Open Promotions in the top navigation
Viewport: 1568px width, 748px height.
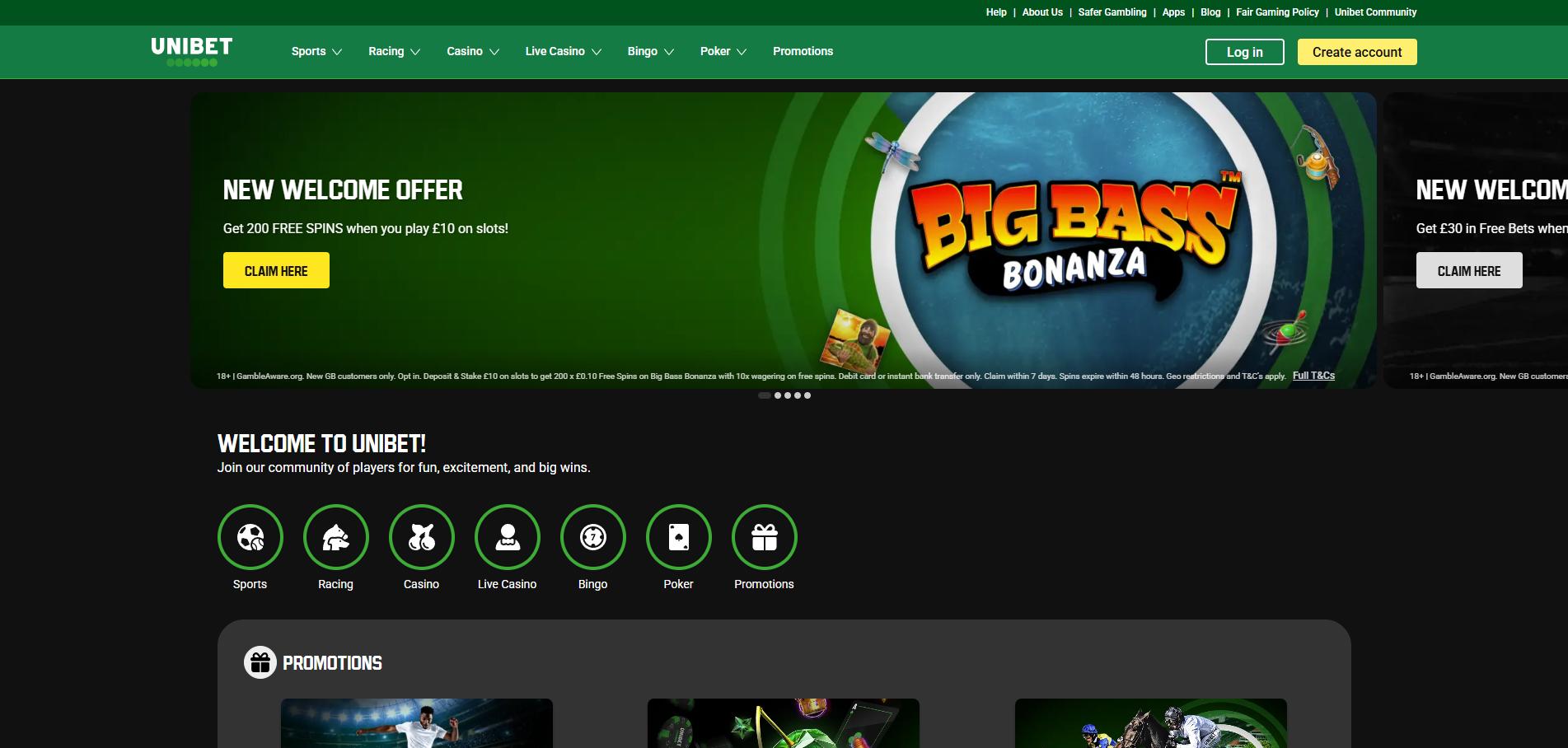click(803, 51)
